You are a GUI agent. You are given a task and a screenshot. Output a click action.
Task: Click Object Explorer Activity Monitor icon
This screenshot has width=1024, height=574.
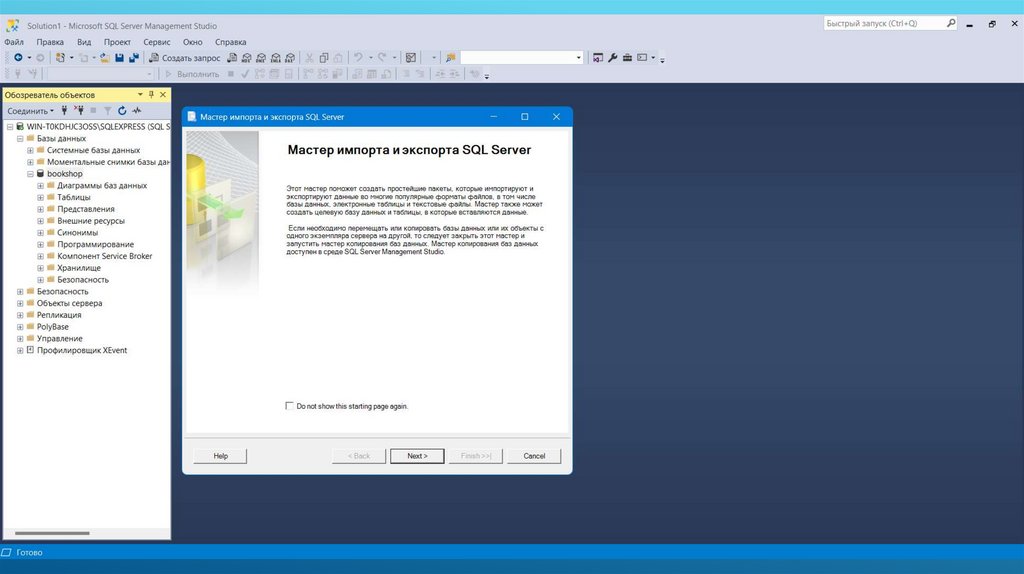pyautogui.click(x=136, y=110)
